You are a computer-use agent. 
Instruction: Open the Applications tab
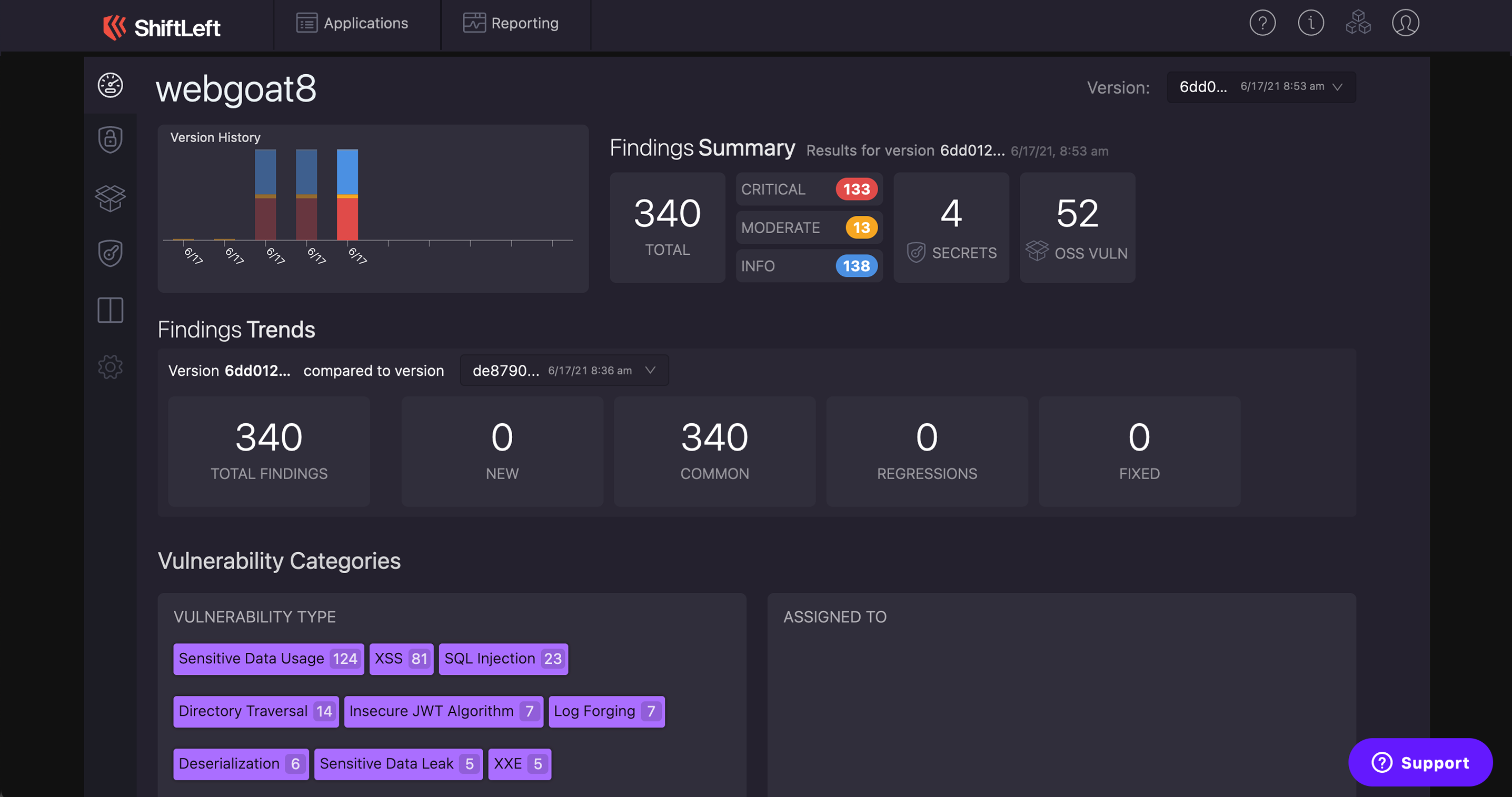pyautogui.click(x=352, y=24)
